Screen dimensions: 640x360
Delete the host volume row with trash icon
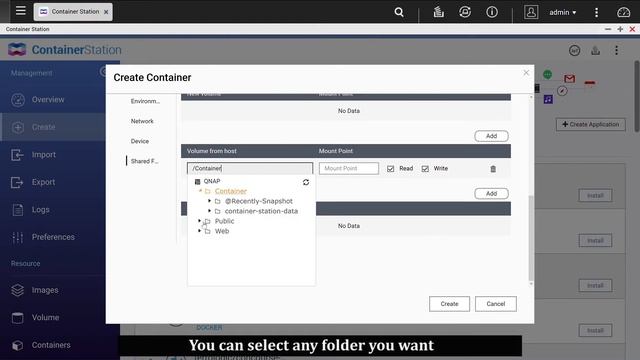(x=493, y=169)
